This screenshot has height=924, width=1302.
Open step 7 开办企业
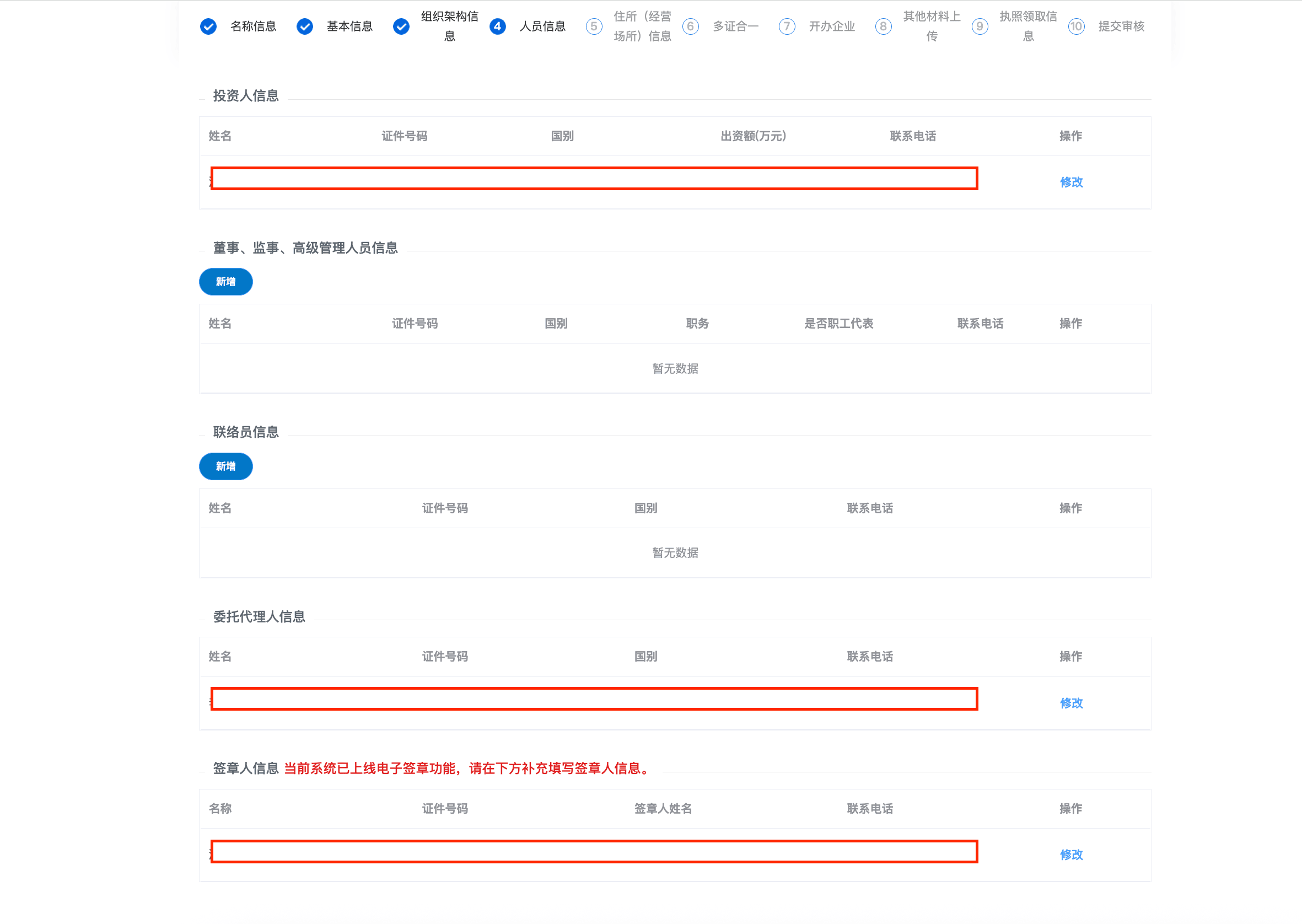[x=787, y=26]
